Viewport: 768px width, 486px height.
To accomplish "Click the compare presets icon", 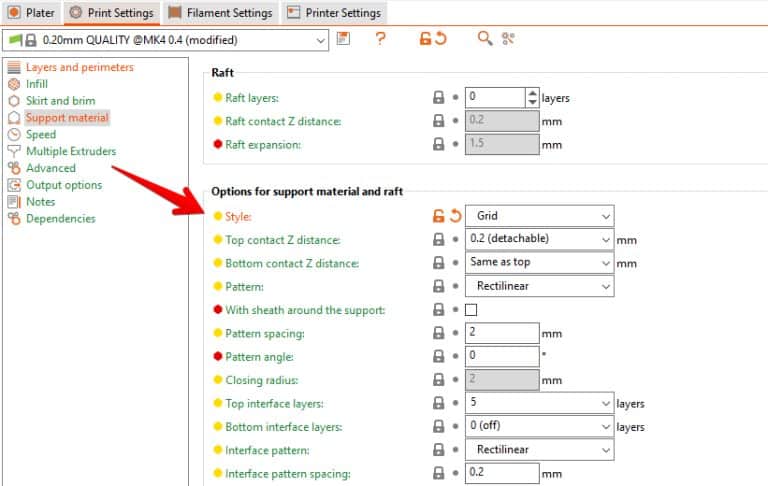I will 508,39.
